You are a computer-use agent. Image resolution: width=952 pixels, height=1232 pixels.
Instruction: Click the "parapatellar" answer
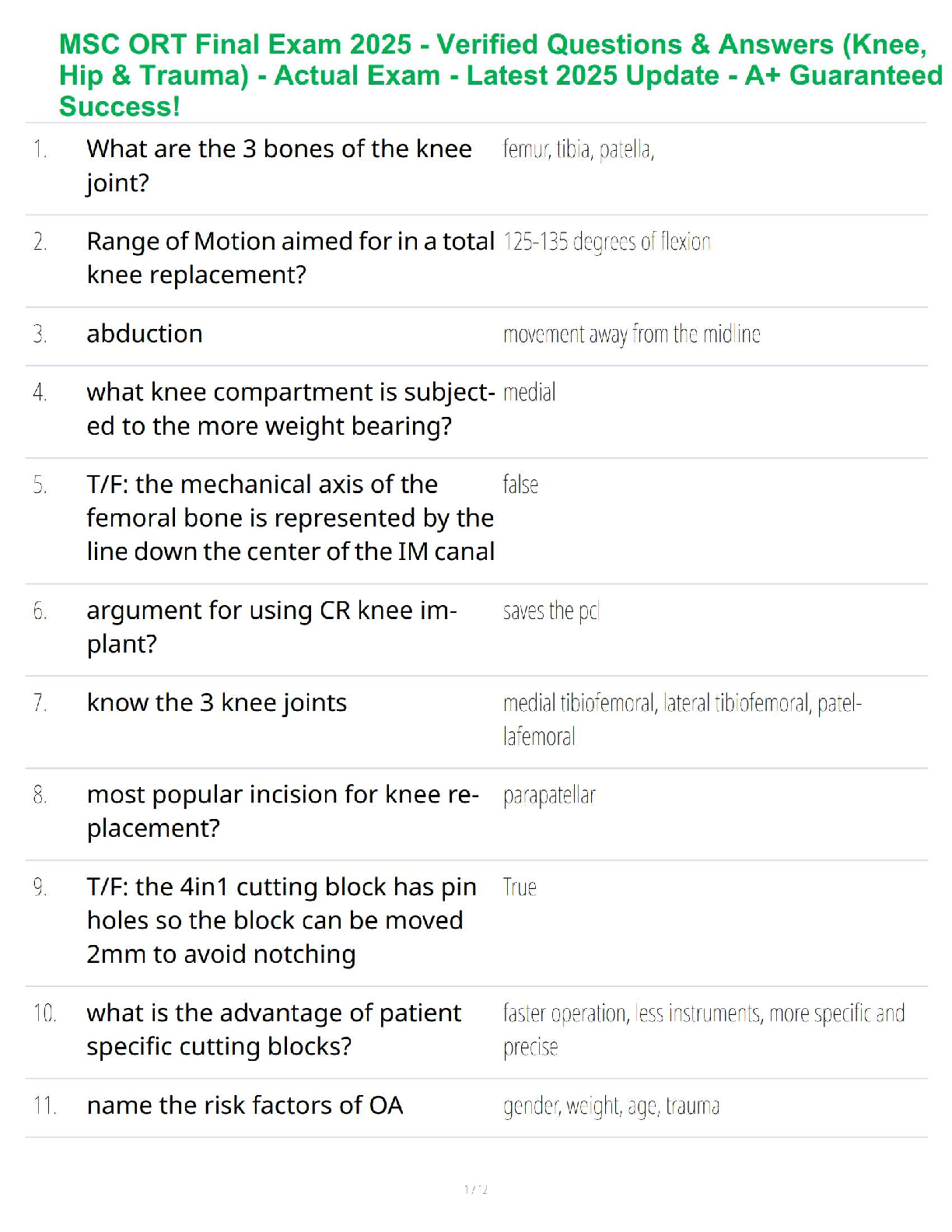point(549,796)
